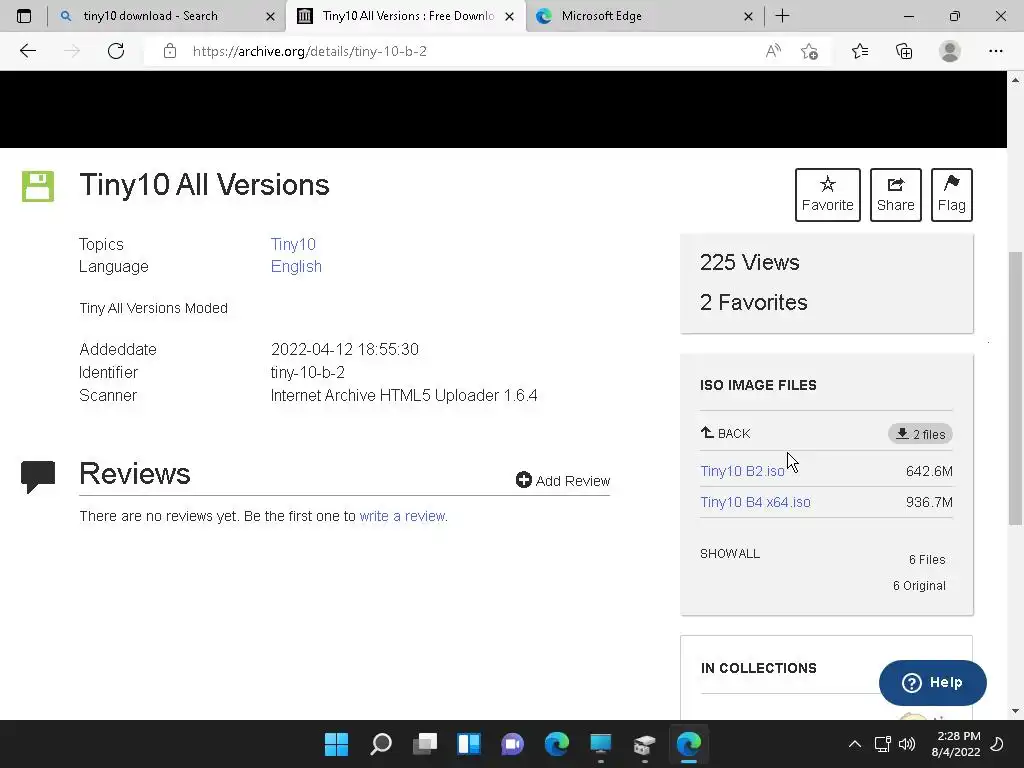The width and height of the screenshot is (1024, 768).
Task: Add this page to favorites star icon
Action: (x=810, y=51)
